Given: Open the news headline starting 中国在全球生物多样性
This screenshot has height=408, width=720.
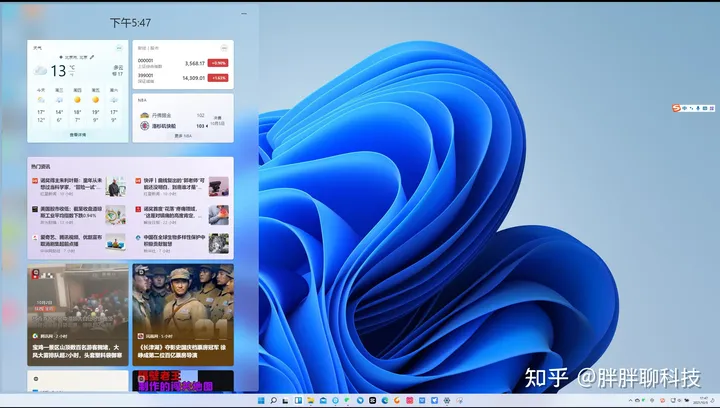Looking at the screenshot, I should point(174,240).
